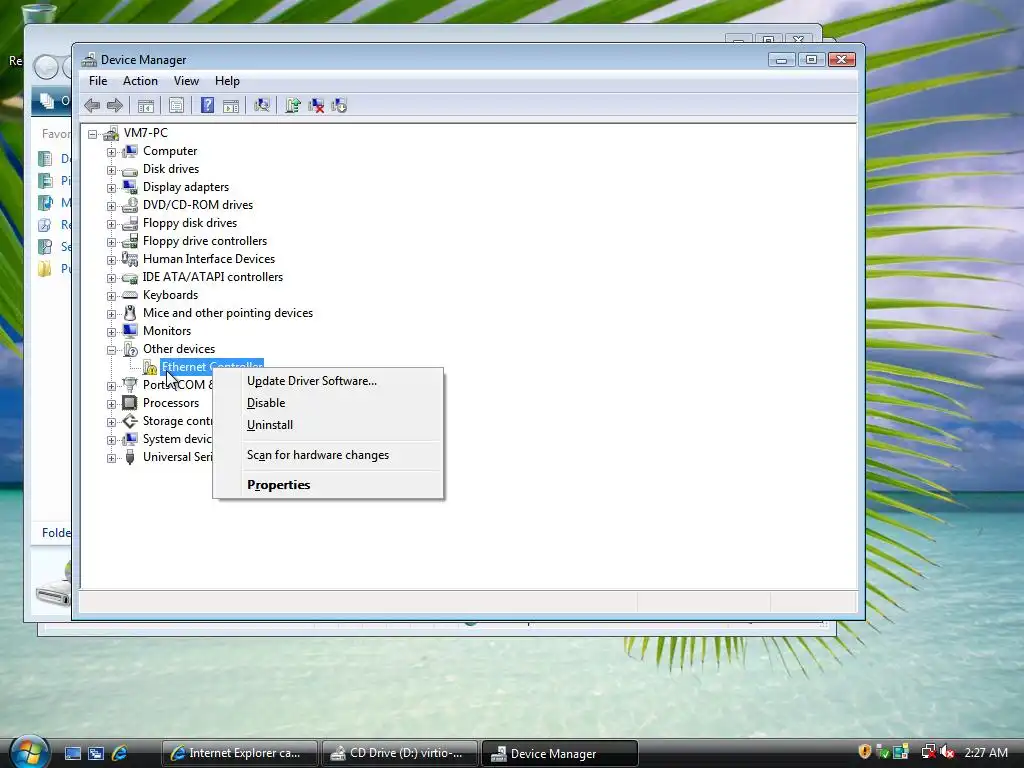Choose Disable in the context menu
This screenshot has height=768, width=1024.
pos(328,403)
